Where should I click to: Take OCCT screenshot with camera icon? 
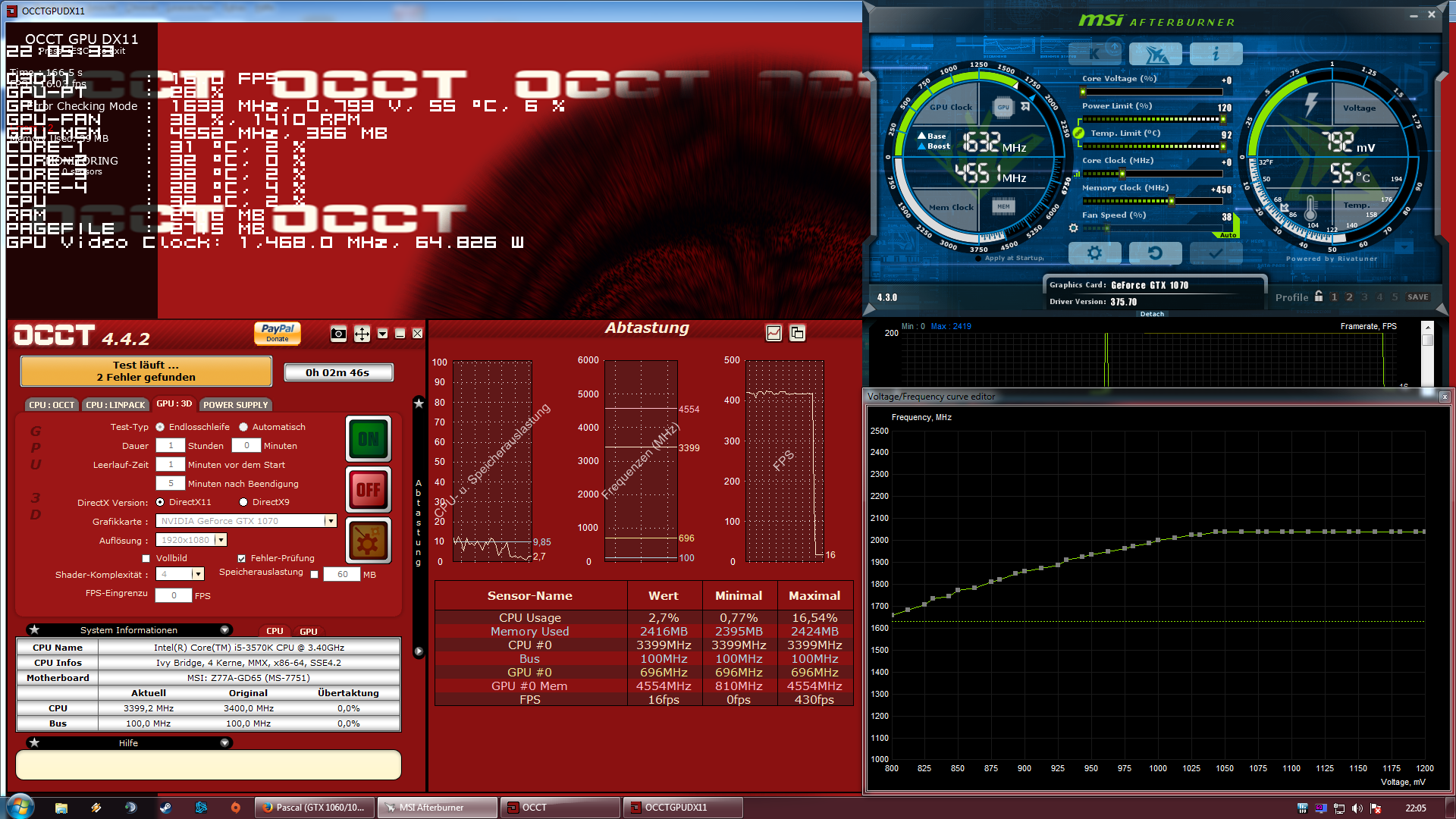click(338, 334)
